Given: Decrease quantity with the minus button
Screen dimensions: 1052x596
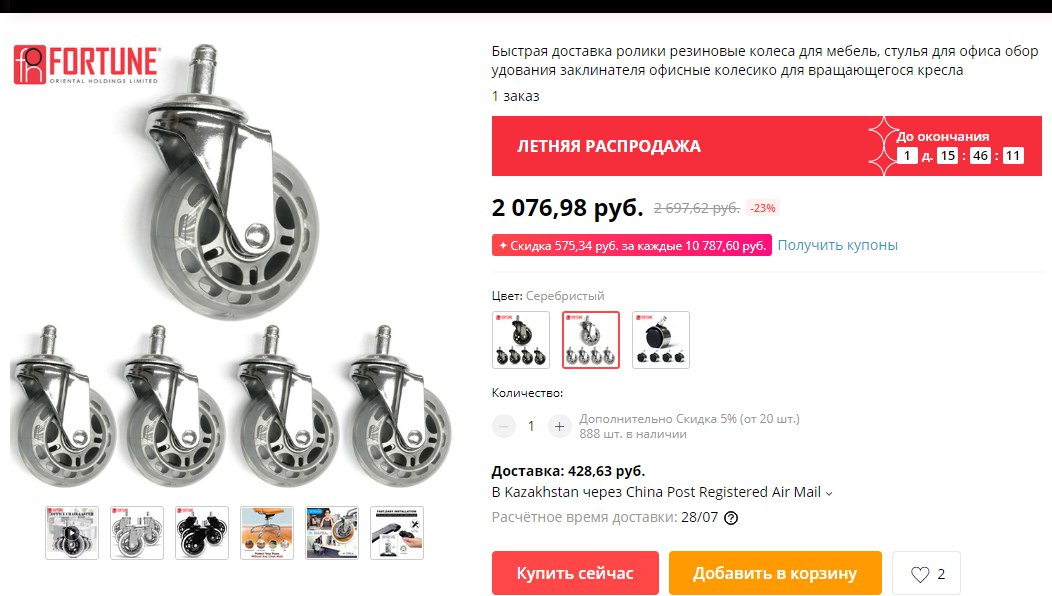Looking at the screenshot, I should [504, 426].
